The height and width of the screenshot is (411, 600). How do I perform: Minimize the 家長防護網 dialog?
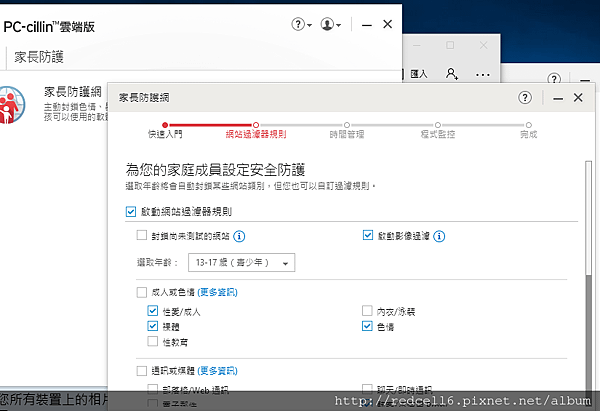point(558,98)
